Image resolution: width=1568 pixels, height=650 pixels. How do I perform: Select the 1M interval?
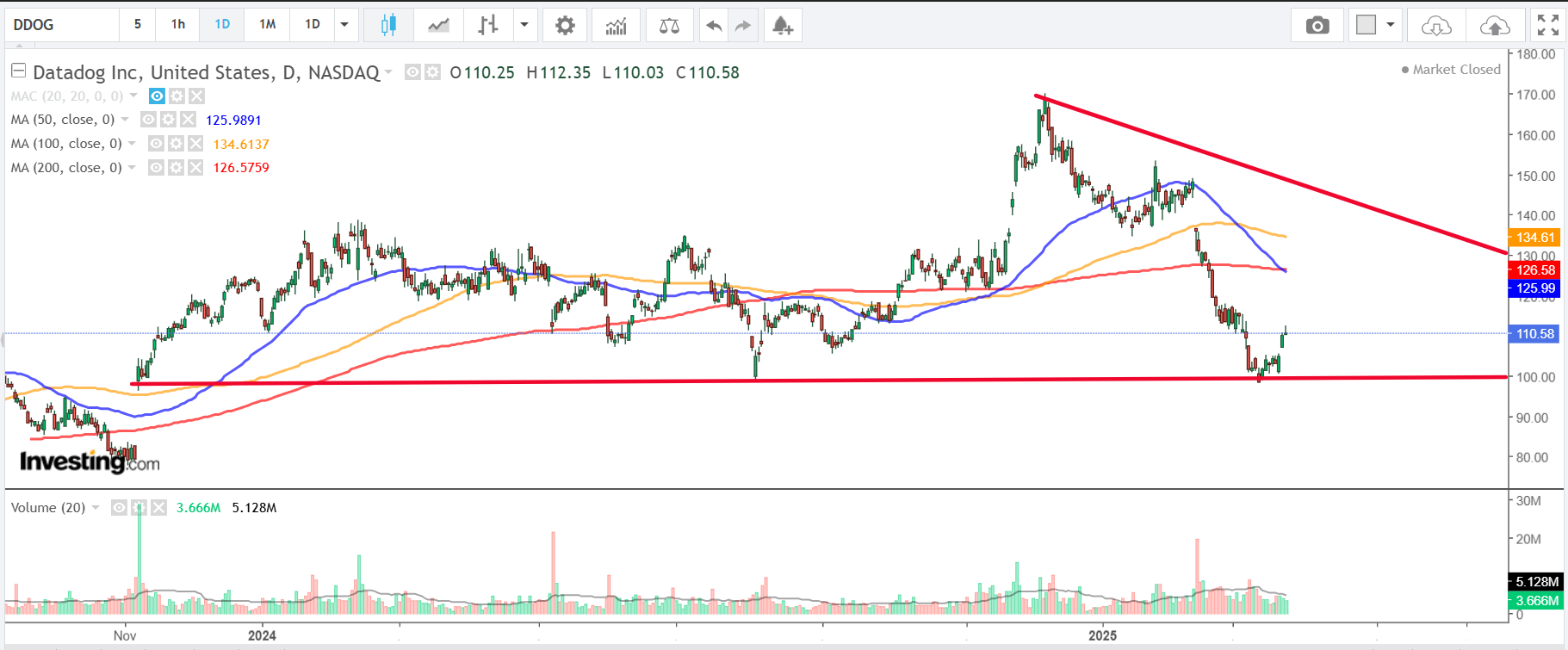click(268, 25)
